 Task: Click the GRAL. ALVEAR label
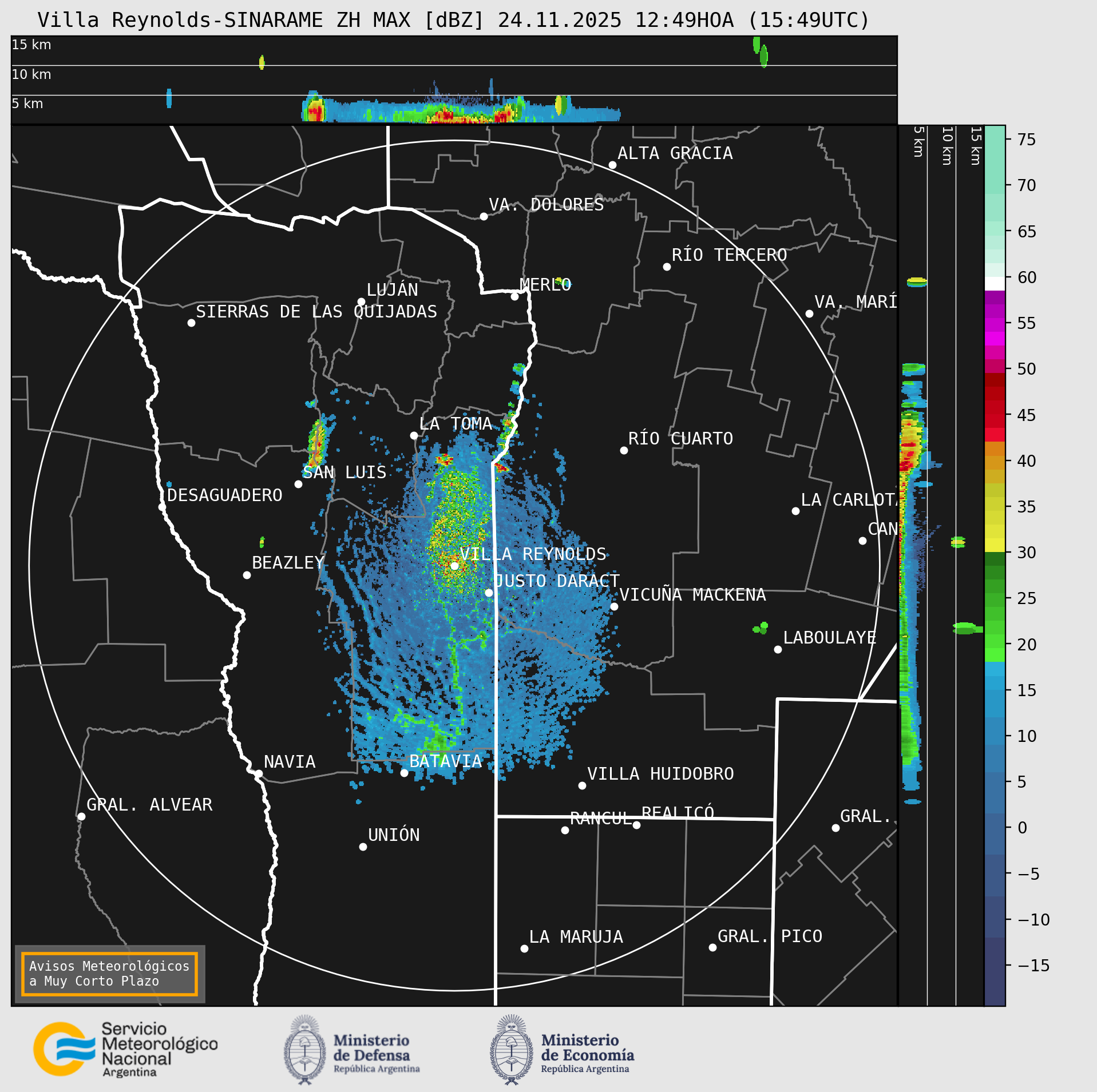click(149, 804)
